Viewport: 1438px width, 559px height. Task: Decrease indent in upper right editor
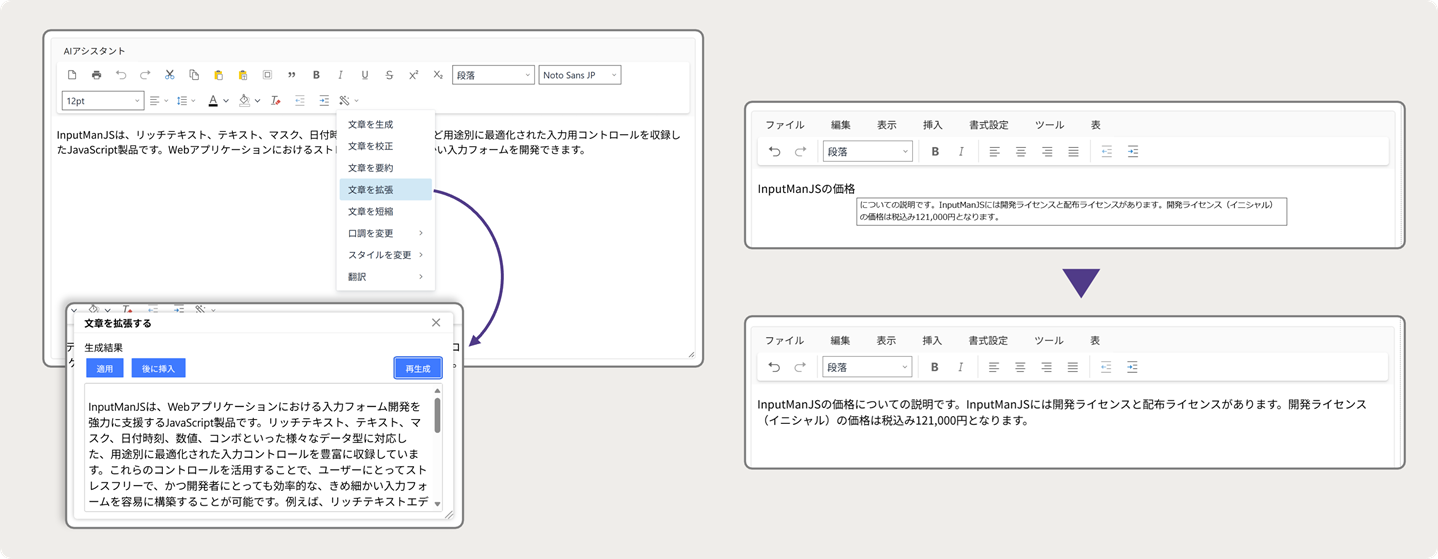point(1107,152)
